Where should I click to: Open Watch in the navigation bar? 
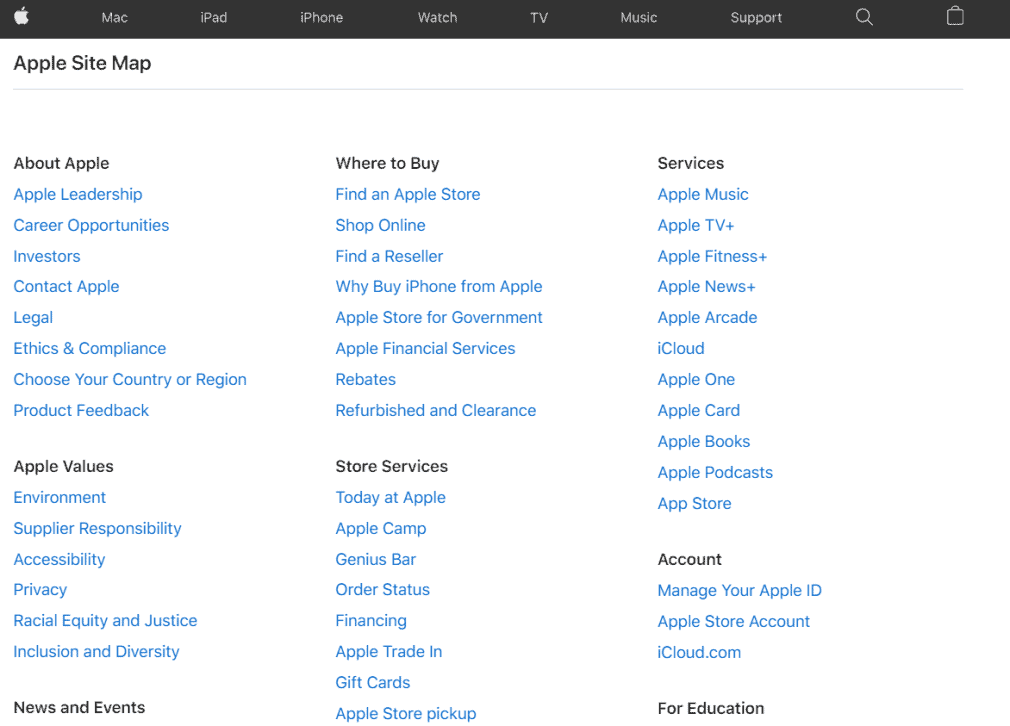[x=437, y=17]
